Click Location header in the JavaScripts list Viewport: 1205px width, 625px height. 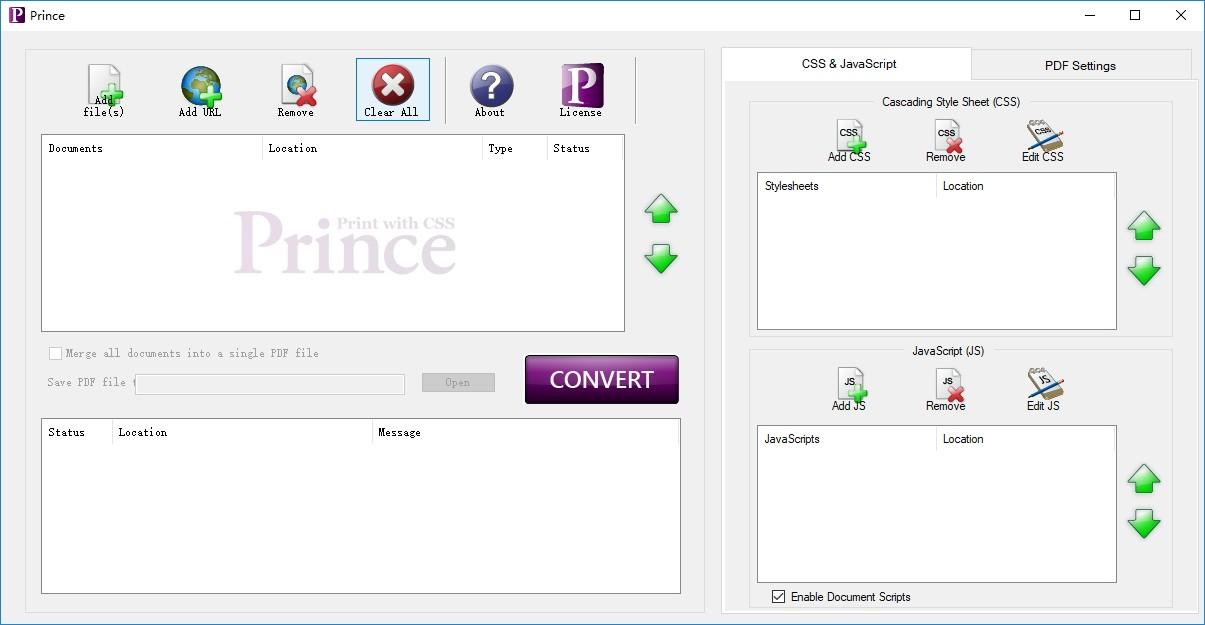click(1026, 439)
